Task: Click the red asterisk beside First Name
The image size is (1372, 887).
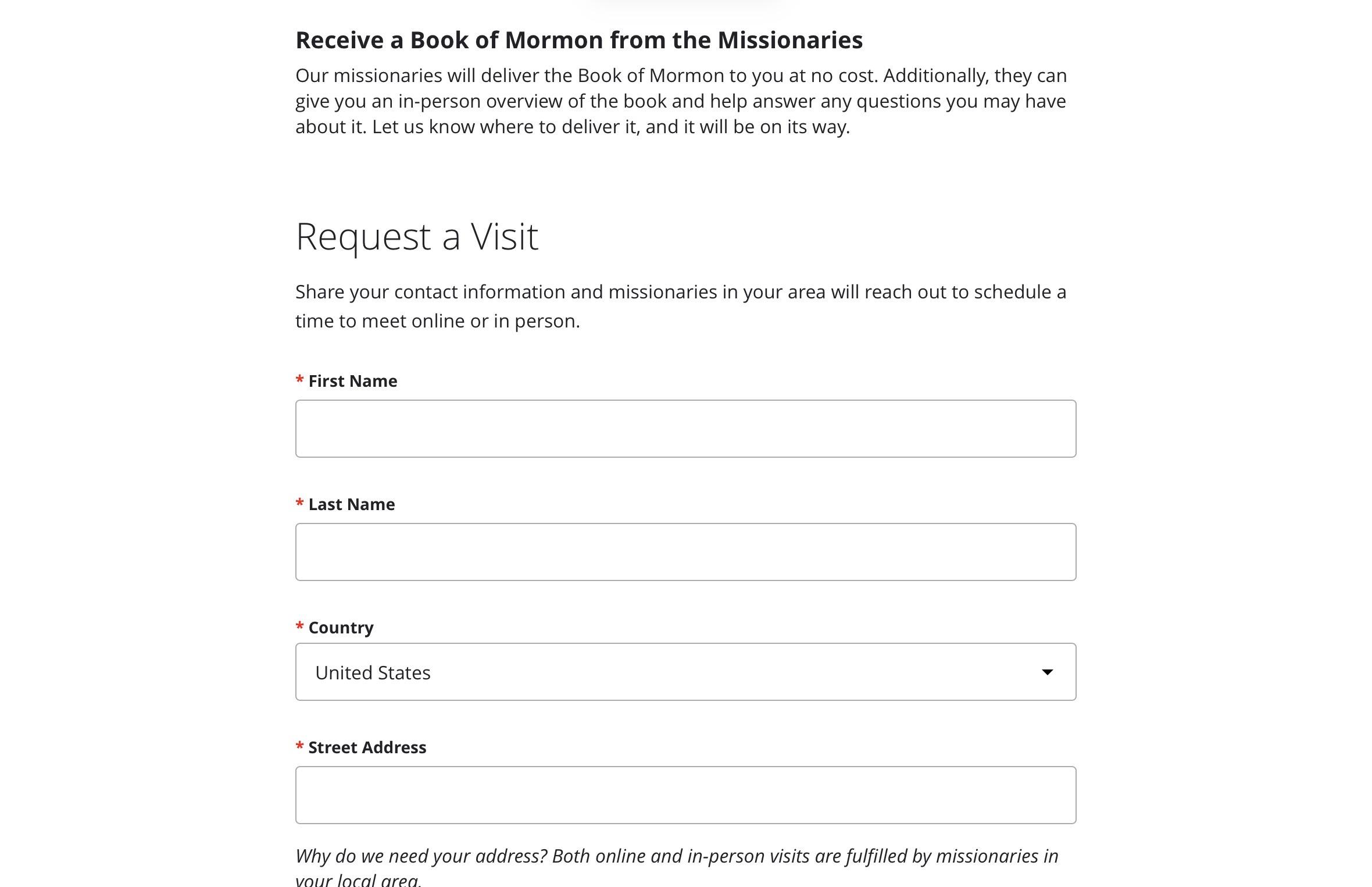Action: click(x=300, y=380)
